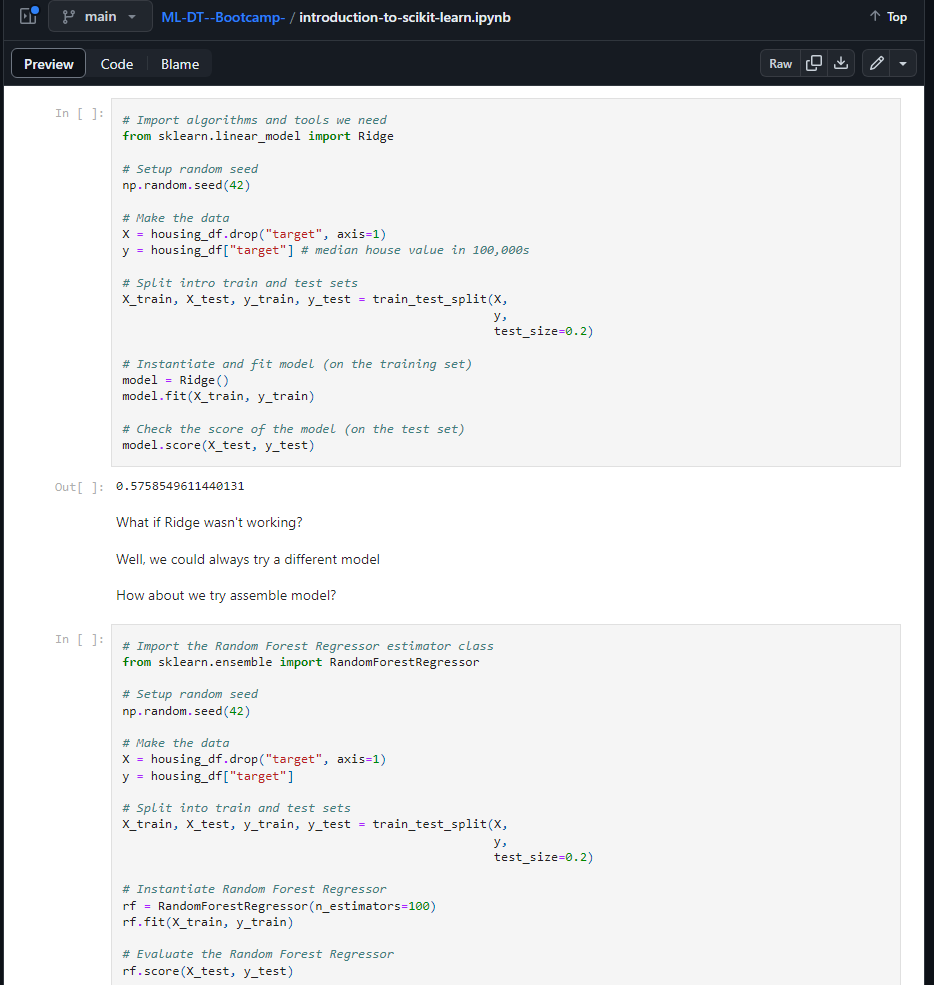
Task: Click the Ridge model code cell
Action: coord(506,282)
